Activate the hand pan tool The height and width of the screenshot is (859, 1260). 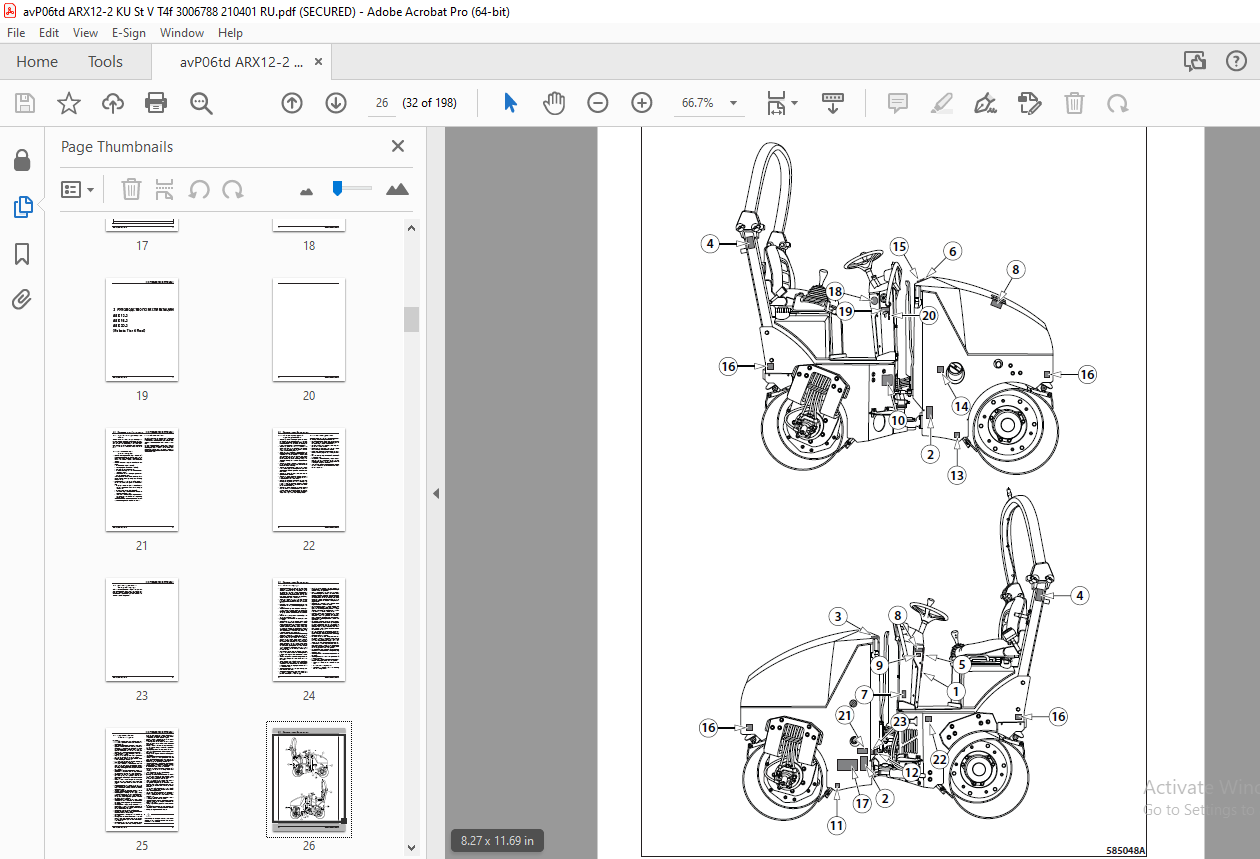coord(554,102)
